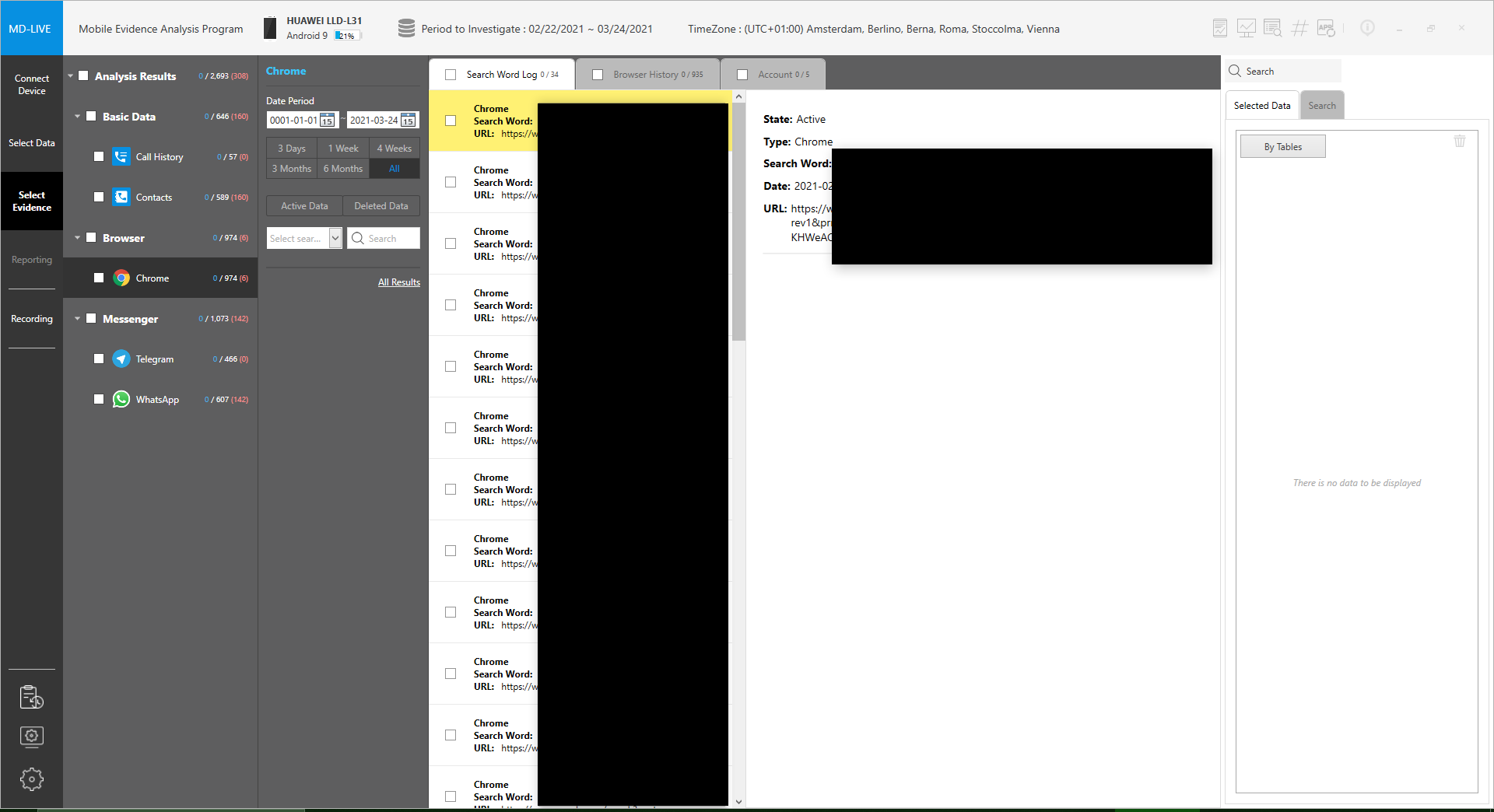Open Search Word Log tab
Screen dimensions: 1494x812
pyautogui.click(x=502, y=75)
